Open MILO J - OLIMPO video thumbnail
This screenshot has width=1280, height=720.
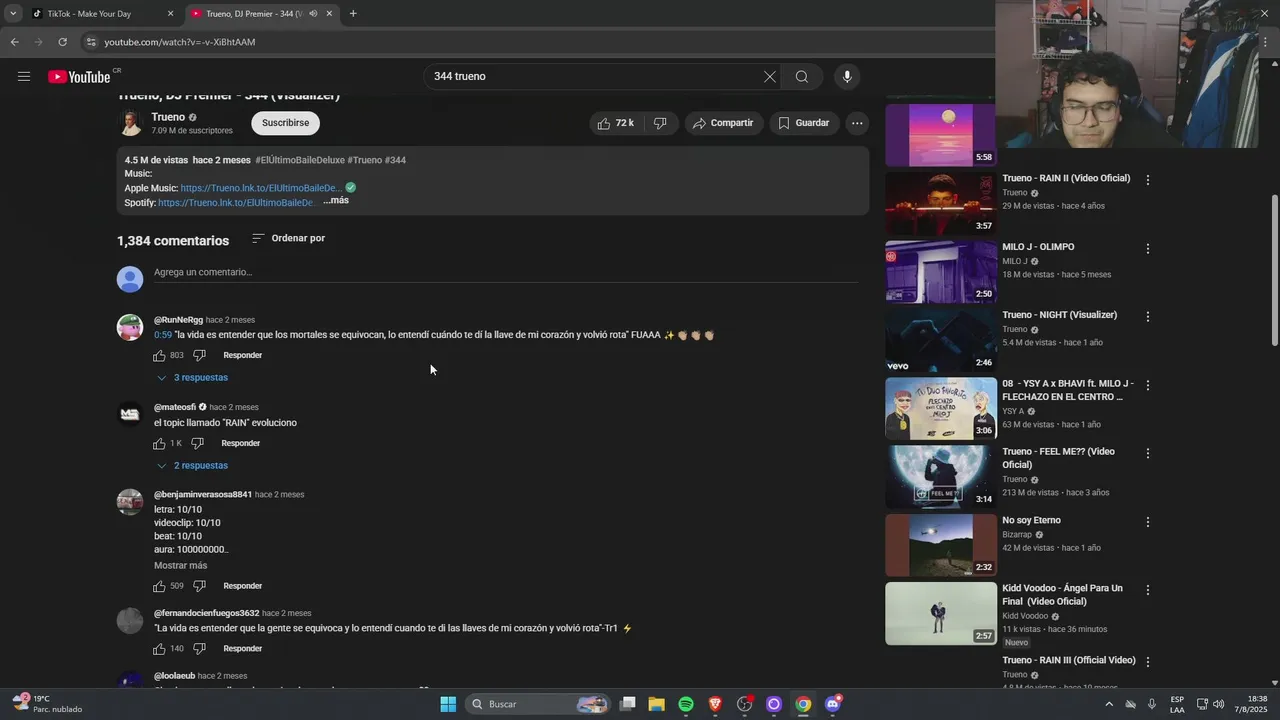pyautogui.click(x=941, y=271)
